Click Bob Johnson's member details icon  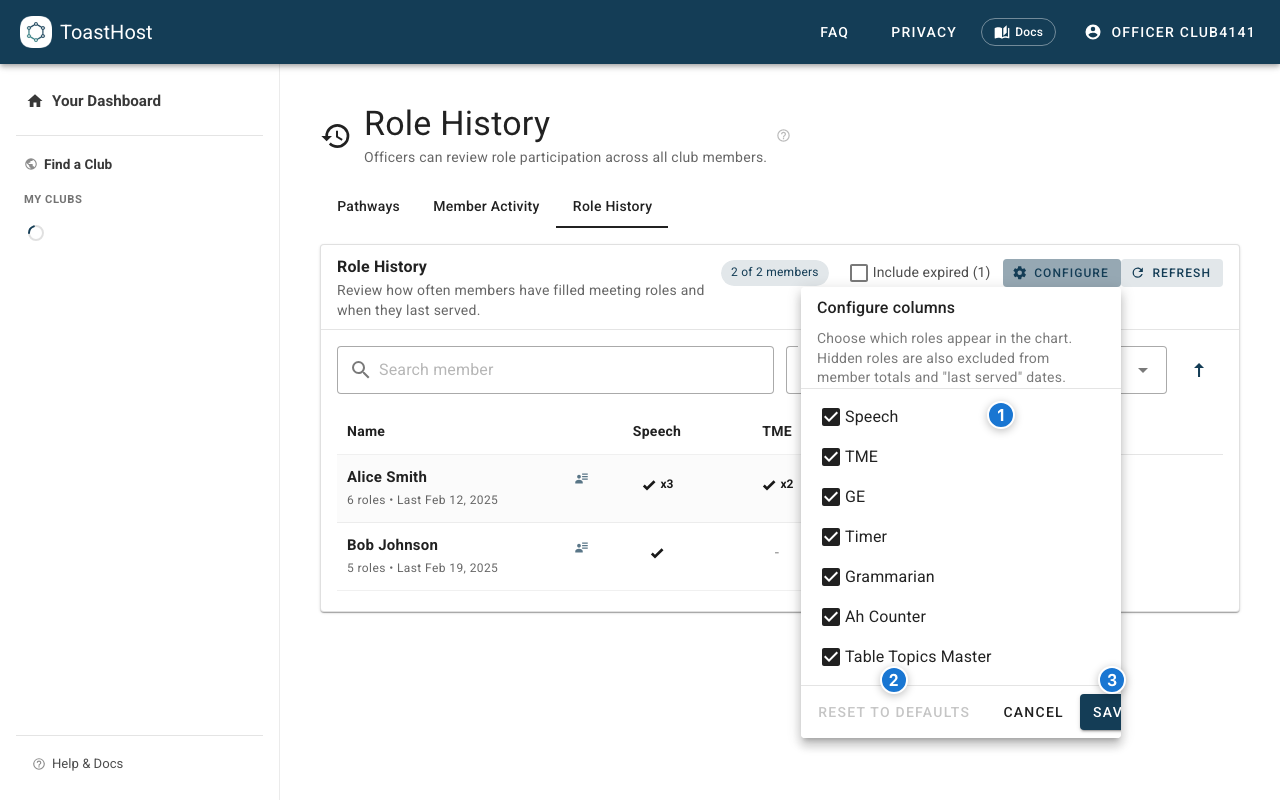pos(581,547)
